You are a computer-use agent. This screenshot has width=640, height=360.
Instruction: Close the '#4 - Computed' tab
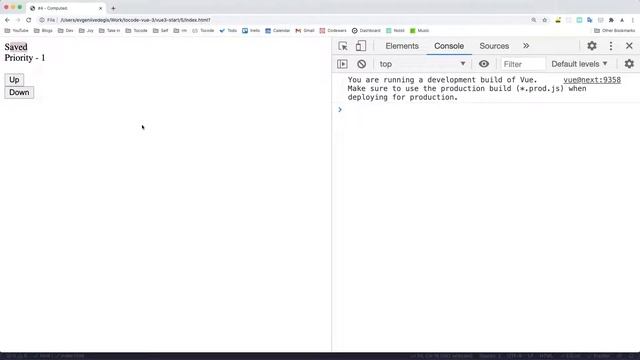coord(100,8)
